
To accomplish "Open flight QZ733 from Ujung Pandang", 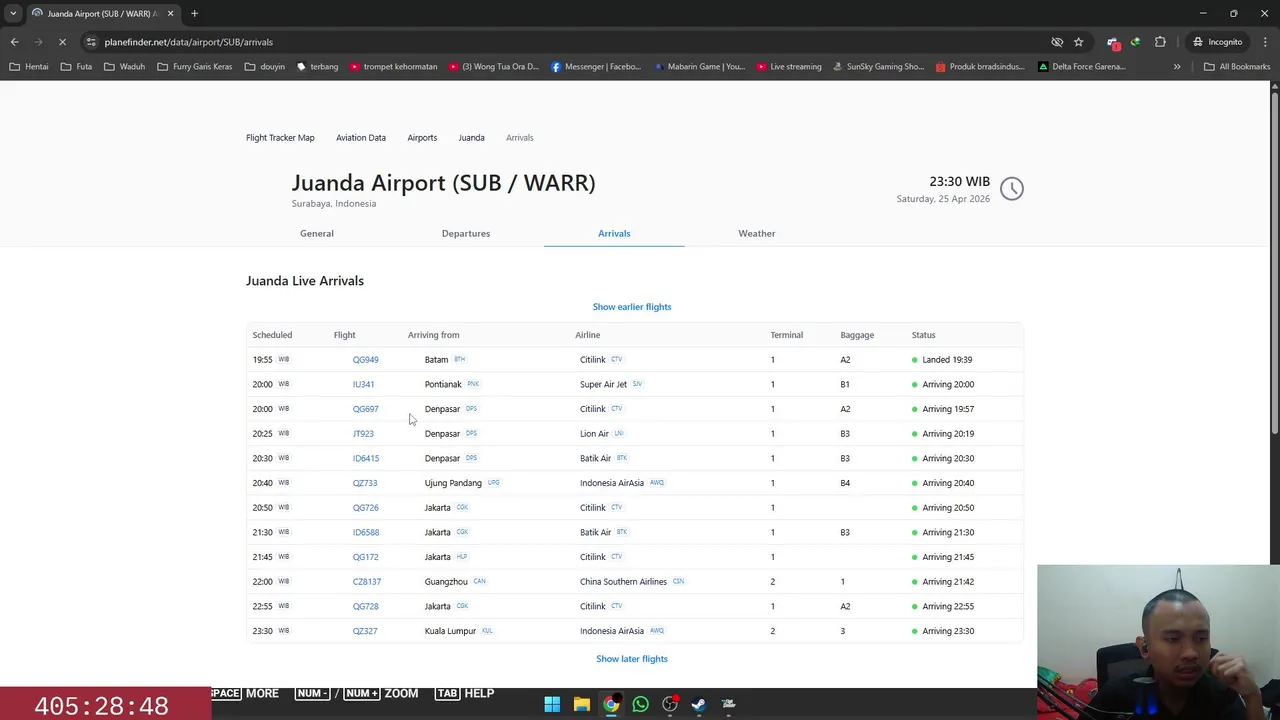I will coord(365,483).
